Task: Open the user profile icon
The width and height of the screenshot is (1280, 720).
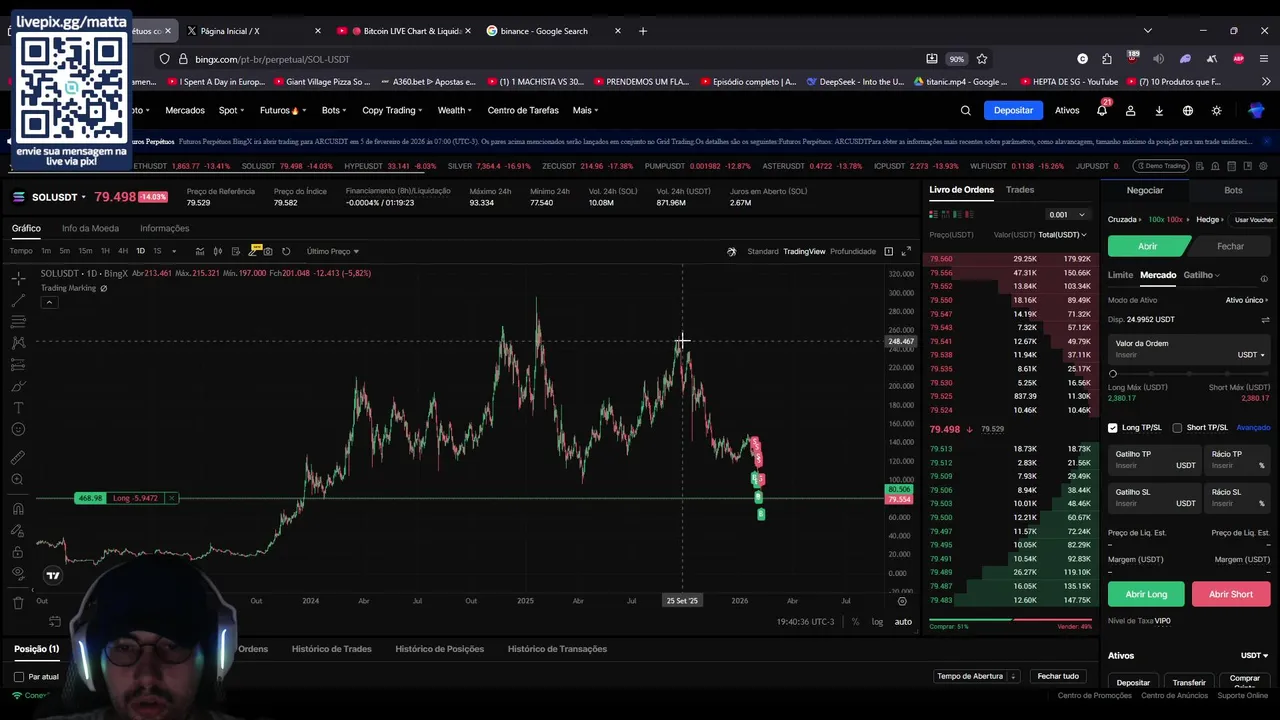Action: [x=1131, y=110]
